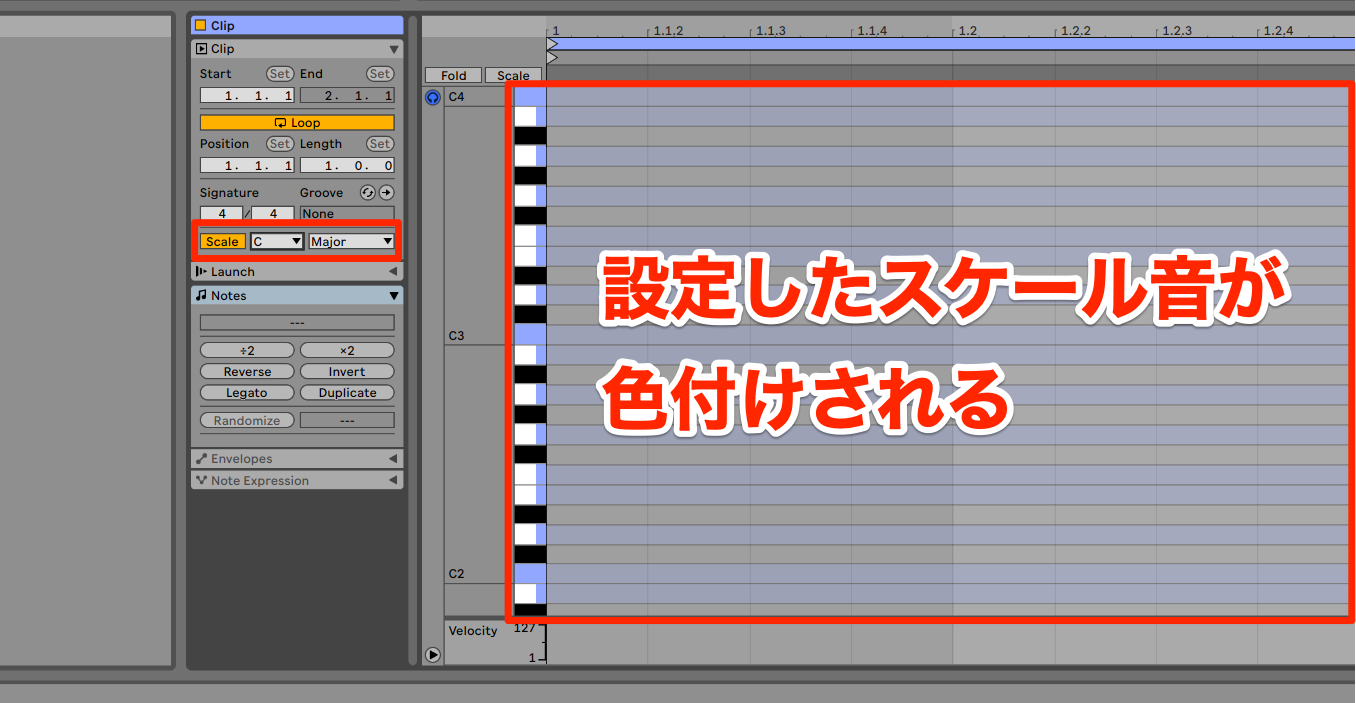
Task: Click the commit groove arrow icon
Action: (386, 193)
